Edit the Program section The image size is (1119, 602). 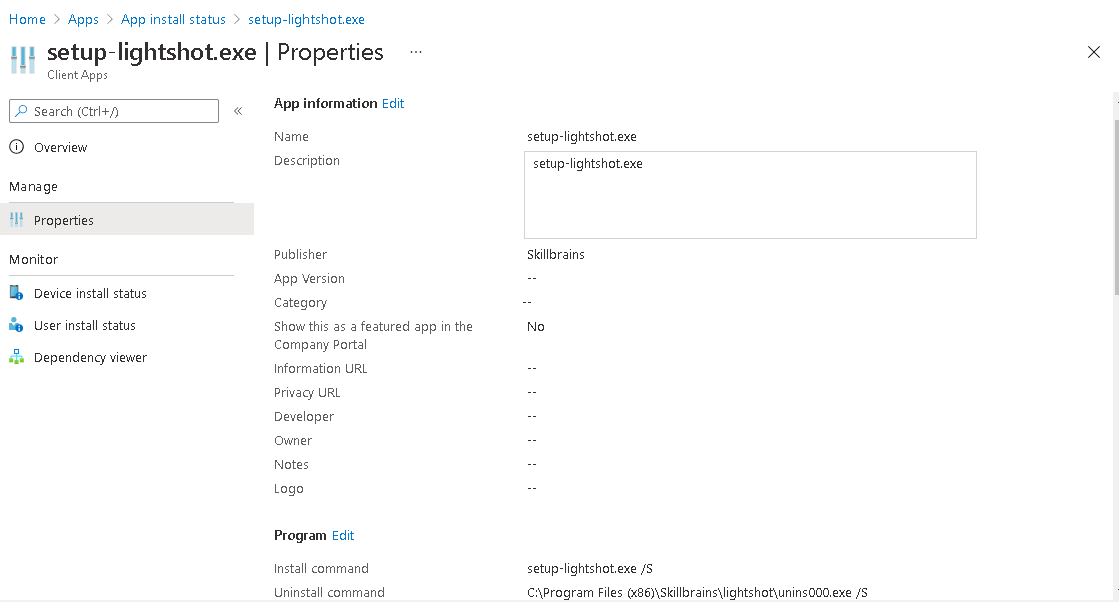click(343, 535)
